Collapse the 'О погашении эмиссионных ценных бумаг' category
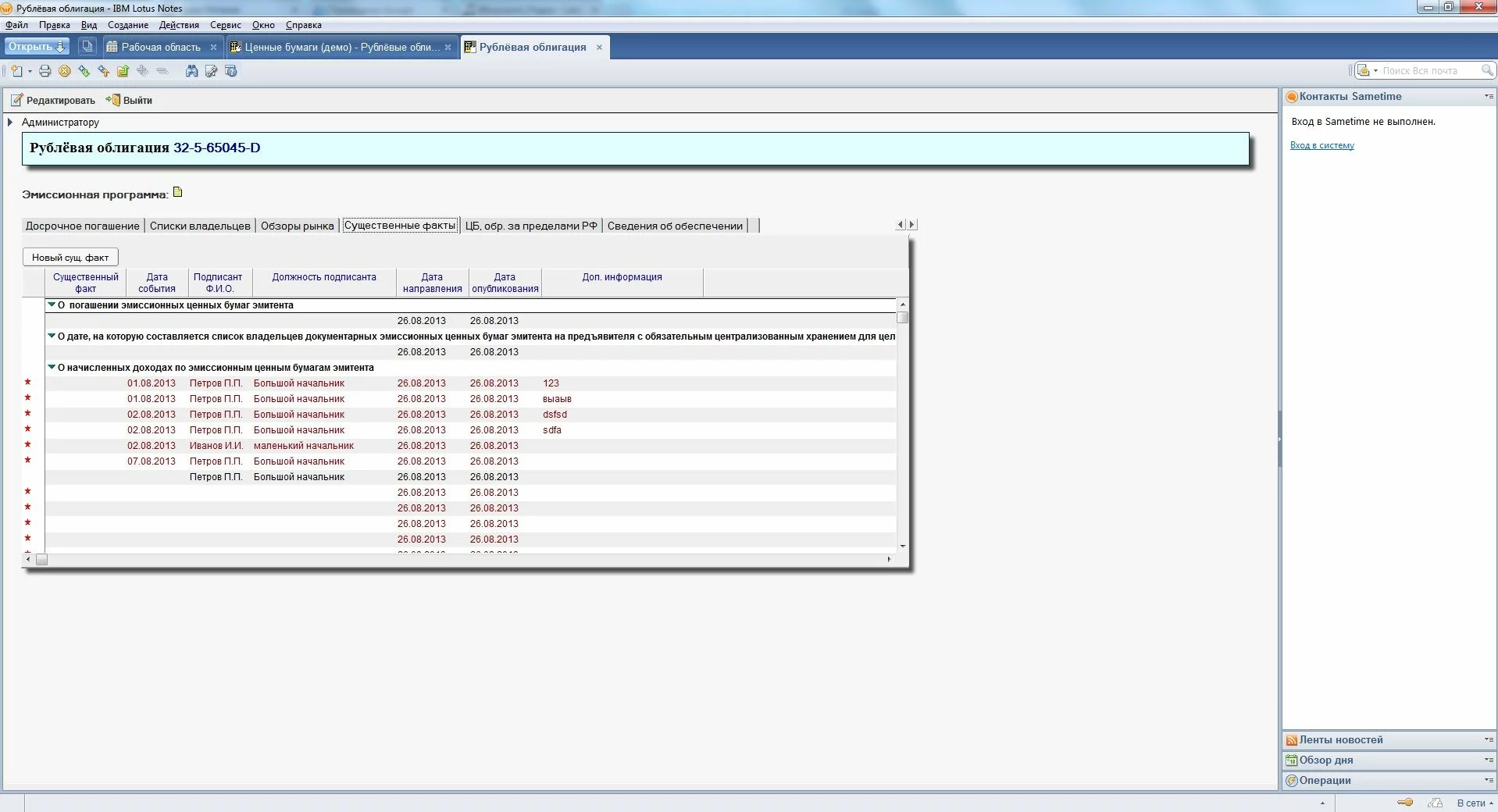This screenshot has width=1498, height=812. coord(52,305)
